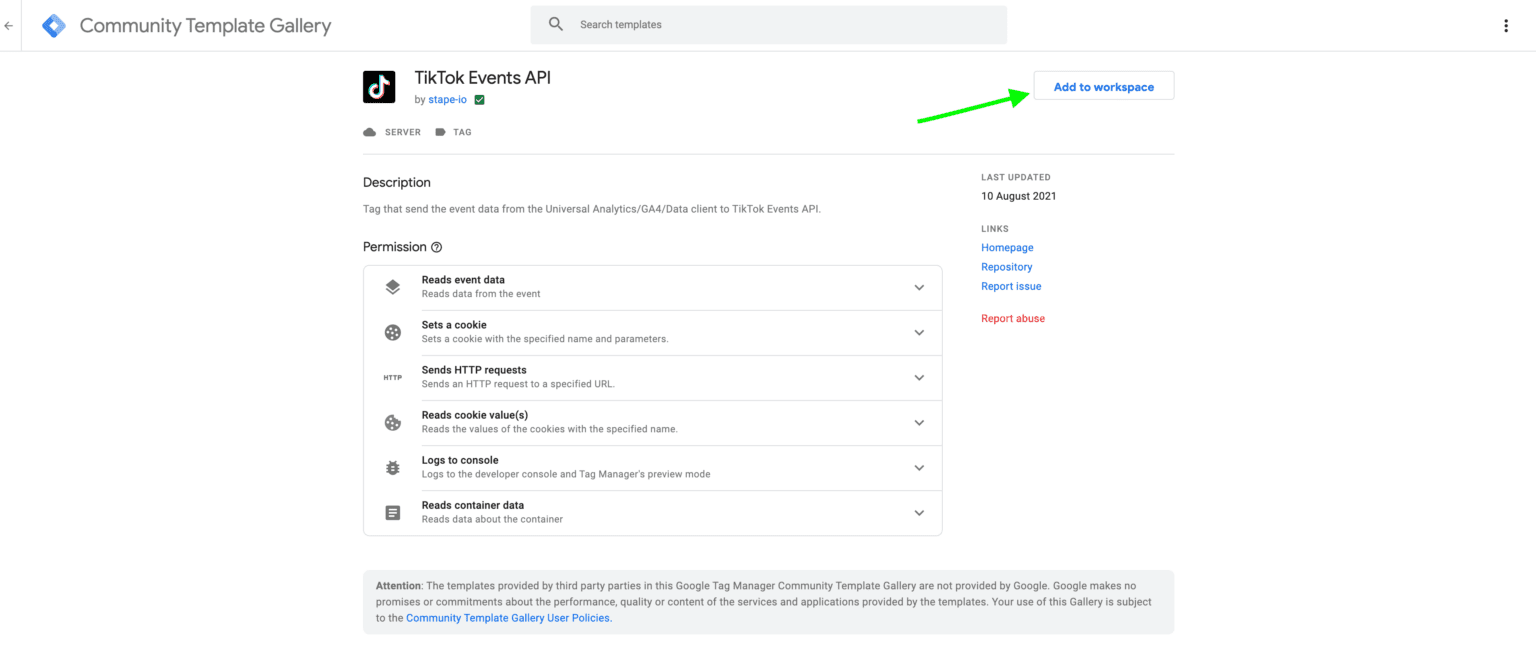The height and width of the screenshot is (665, 1536).
Task: Click the verified checkmark badge next to stape-io
Action: point(480,100)
